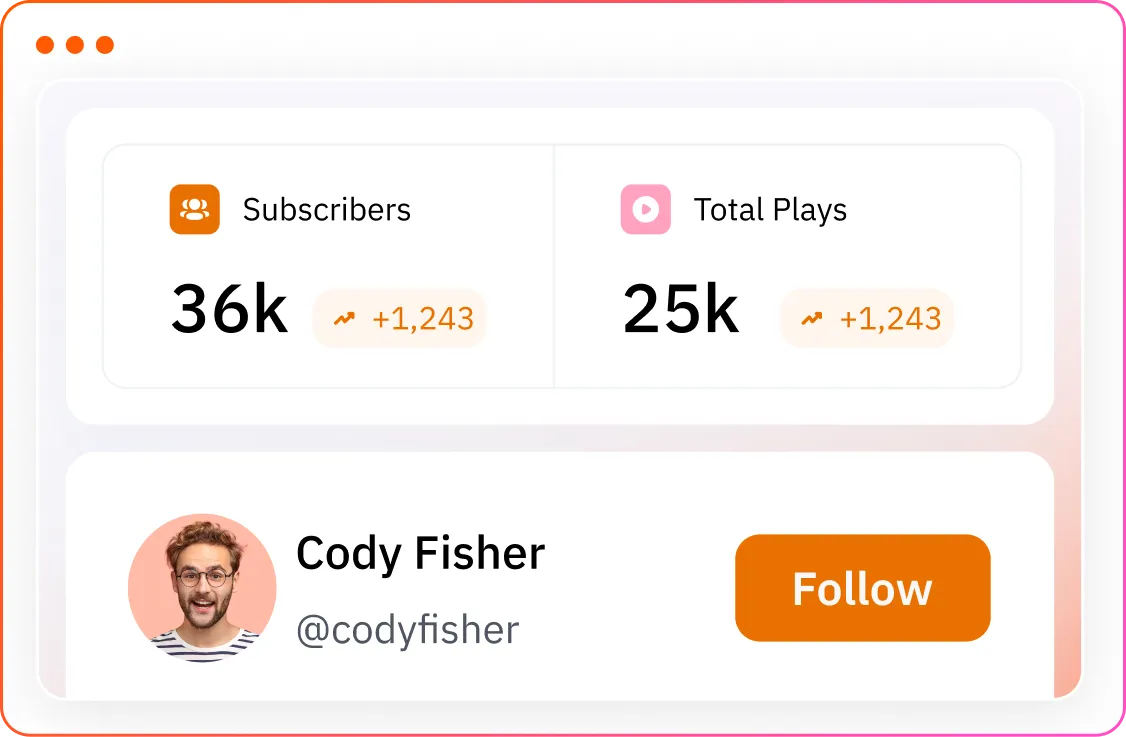Click the Total Plays label

coord(770,210)
